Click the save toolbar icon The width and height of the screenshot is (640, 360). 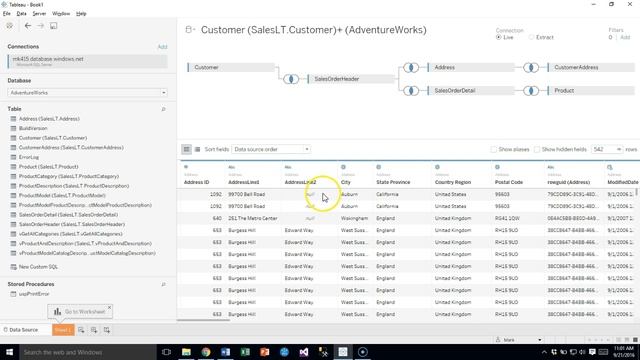[53, 26]
